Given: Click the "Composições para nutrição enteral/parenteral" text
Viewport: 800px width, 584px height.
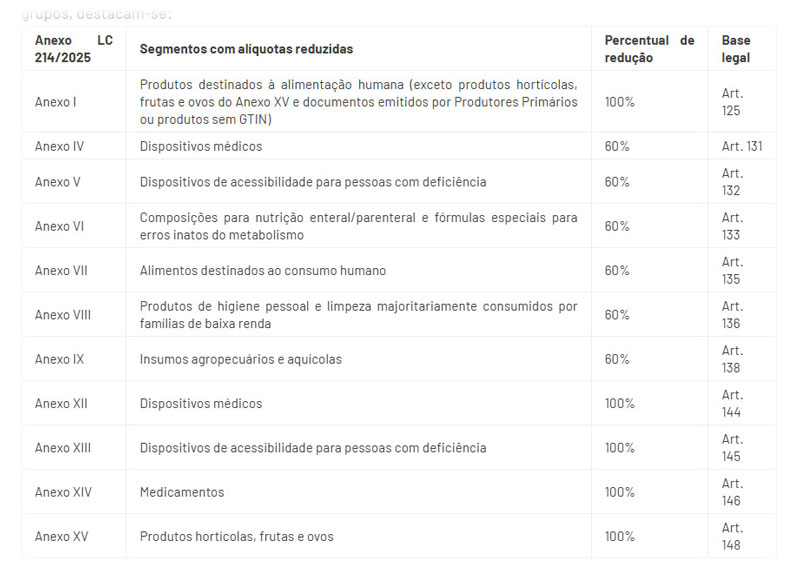Looking at the screenshot, I should (x=358, y=226).
